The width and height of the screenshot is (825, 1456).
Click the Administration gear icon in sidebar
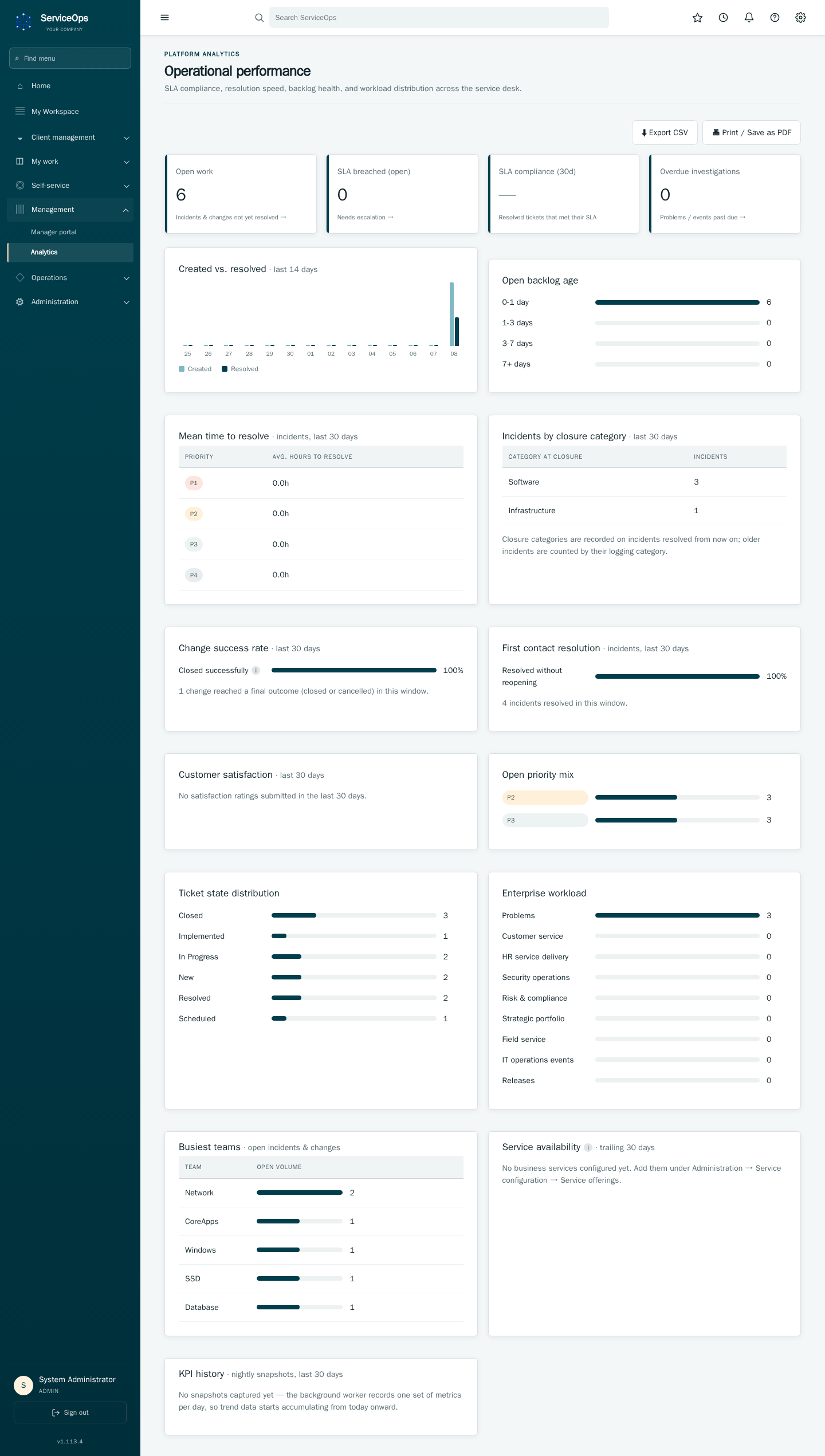point(20,302)
